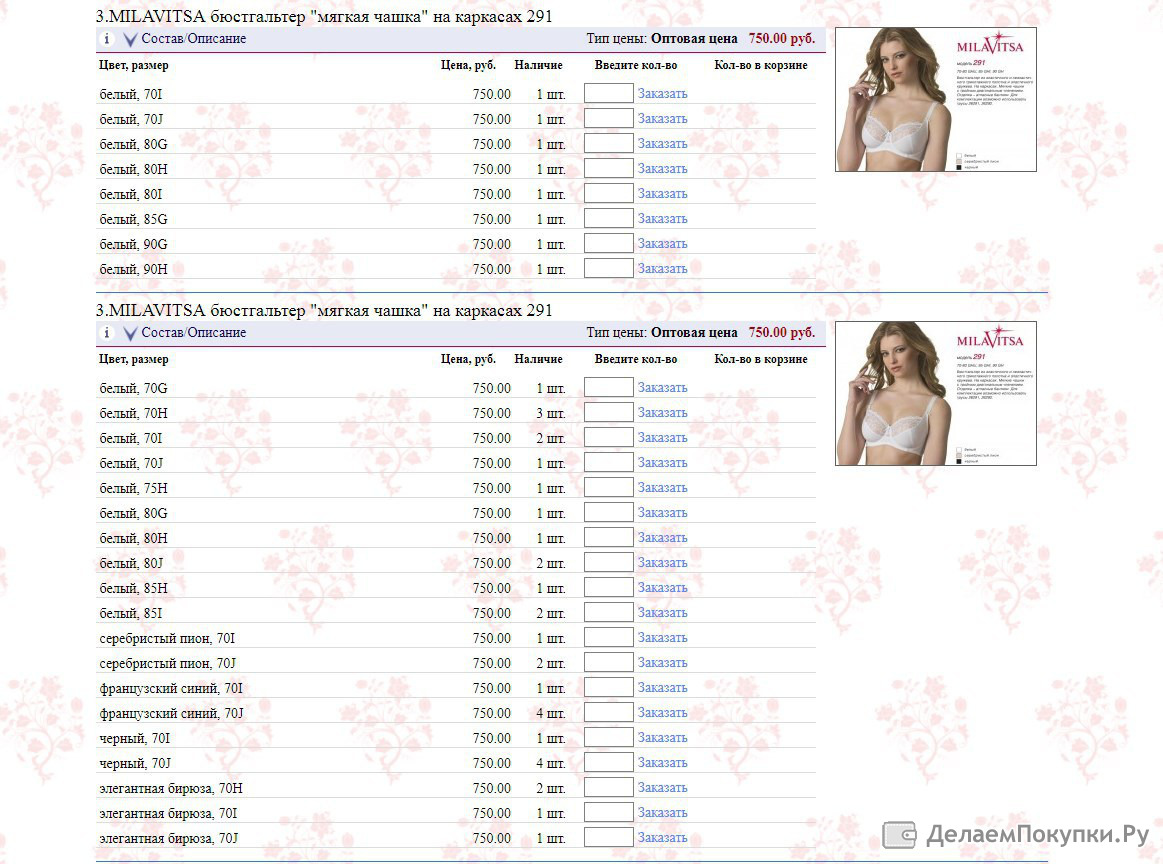Click Заказать for французский синий, 70I

coord(662,688)
